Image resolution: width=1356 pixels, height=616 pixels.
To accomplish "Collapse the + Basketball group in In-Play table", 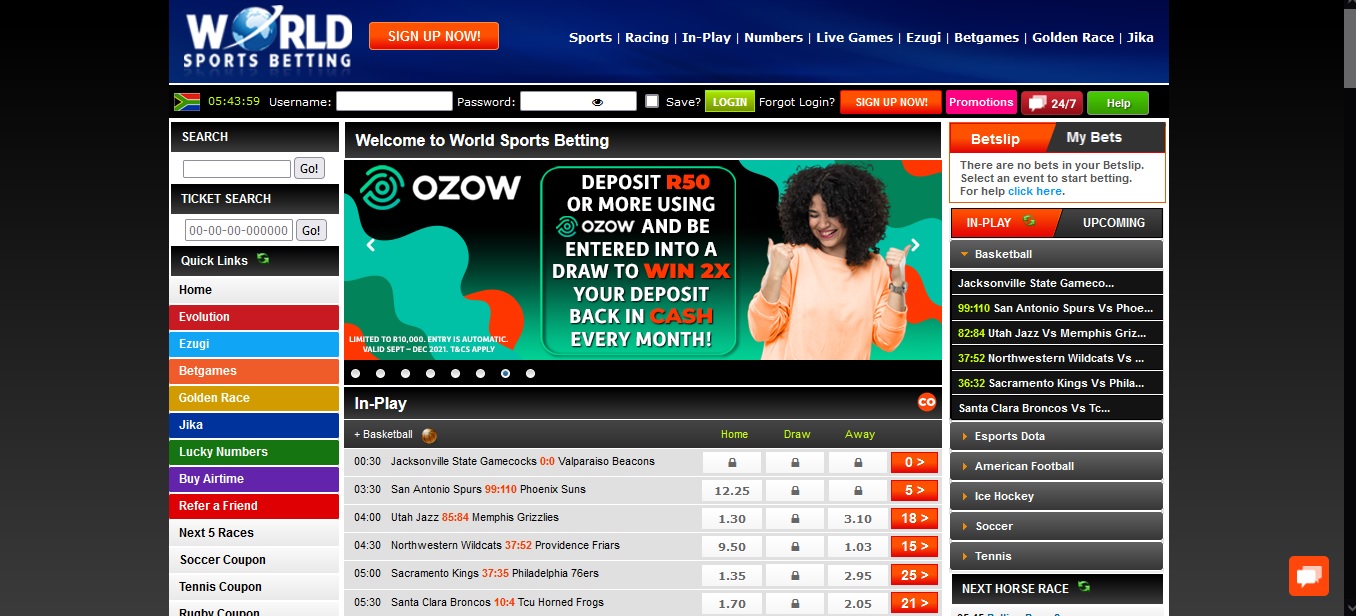I will [383, 435].
